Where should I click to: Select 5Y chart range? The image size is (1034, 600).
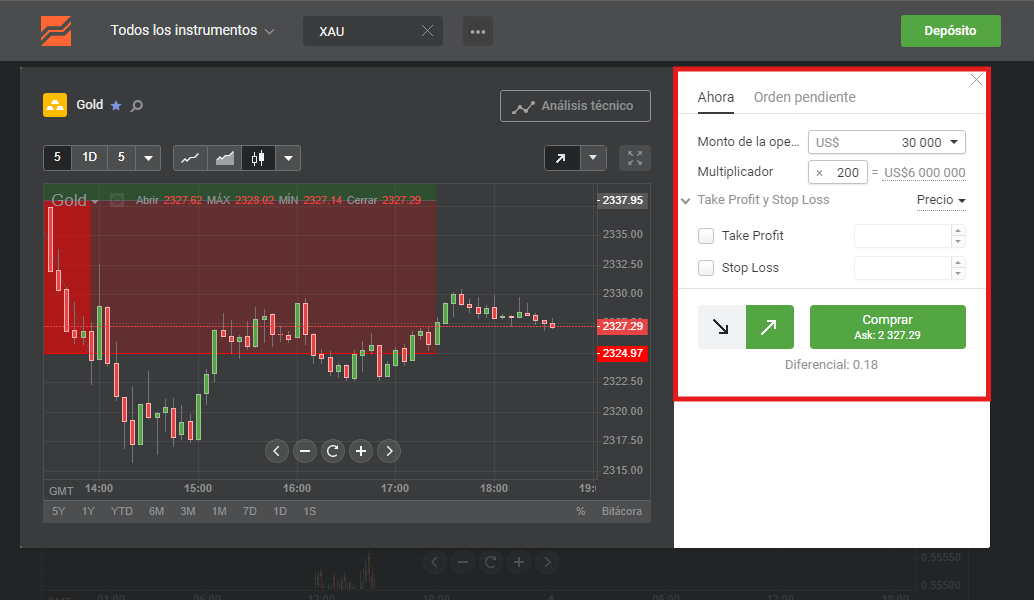tap(59, 511)
